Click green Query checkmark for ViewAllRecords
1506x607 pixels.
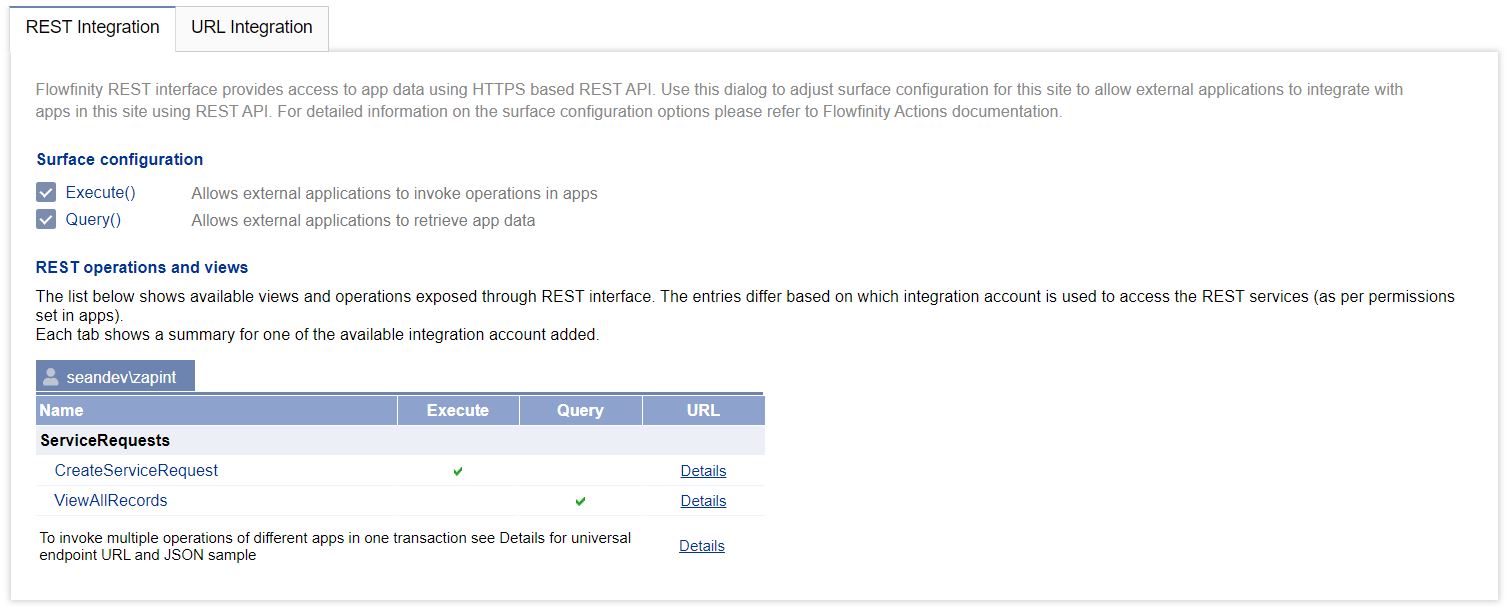581,501
